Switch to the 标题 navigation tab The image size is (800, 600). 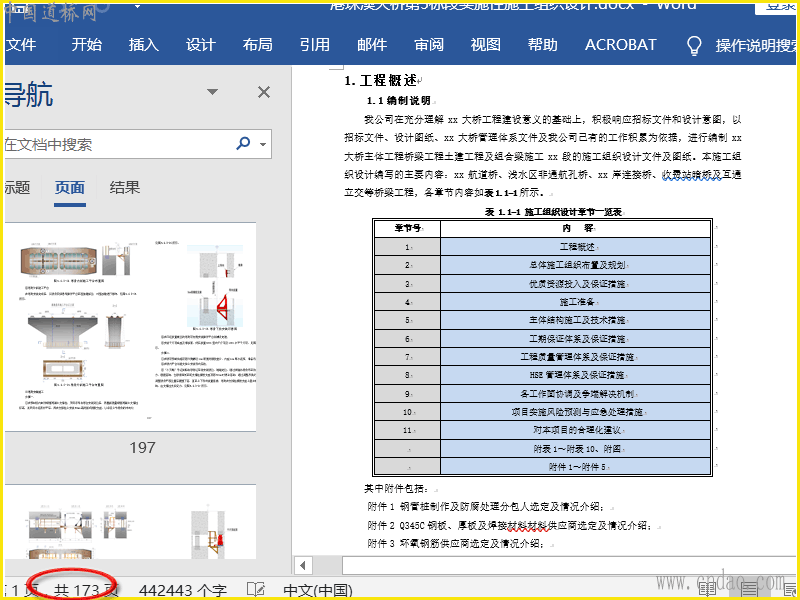coord(18,188)
